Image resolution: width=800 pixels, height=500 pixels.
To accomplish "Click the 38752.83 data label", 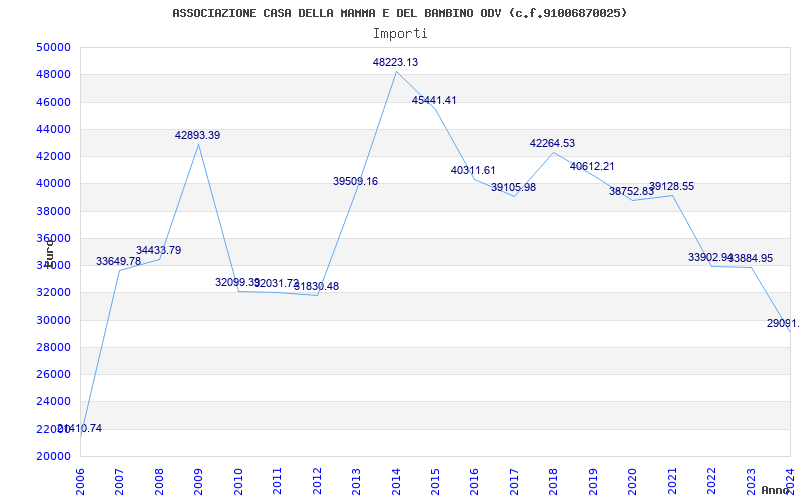I will pyautogui.click(x=632, y=191).
